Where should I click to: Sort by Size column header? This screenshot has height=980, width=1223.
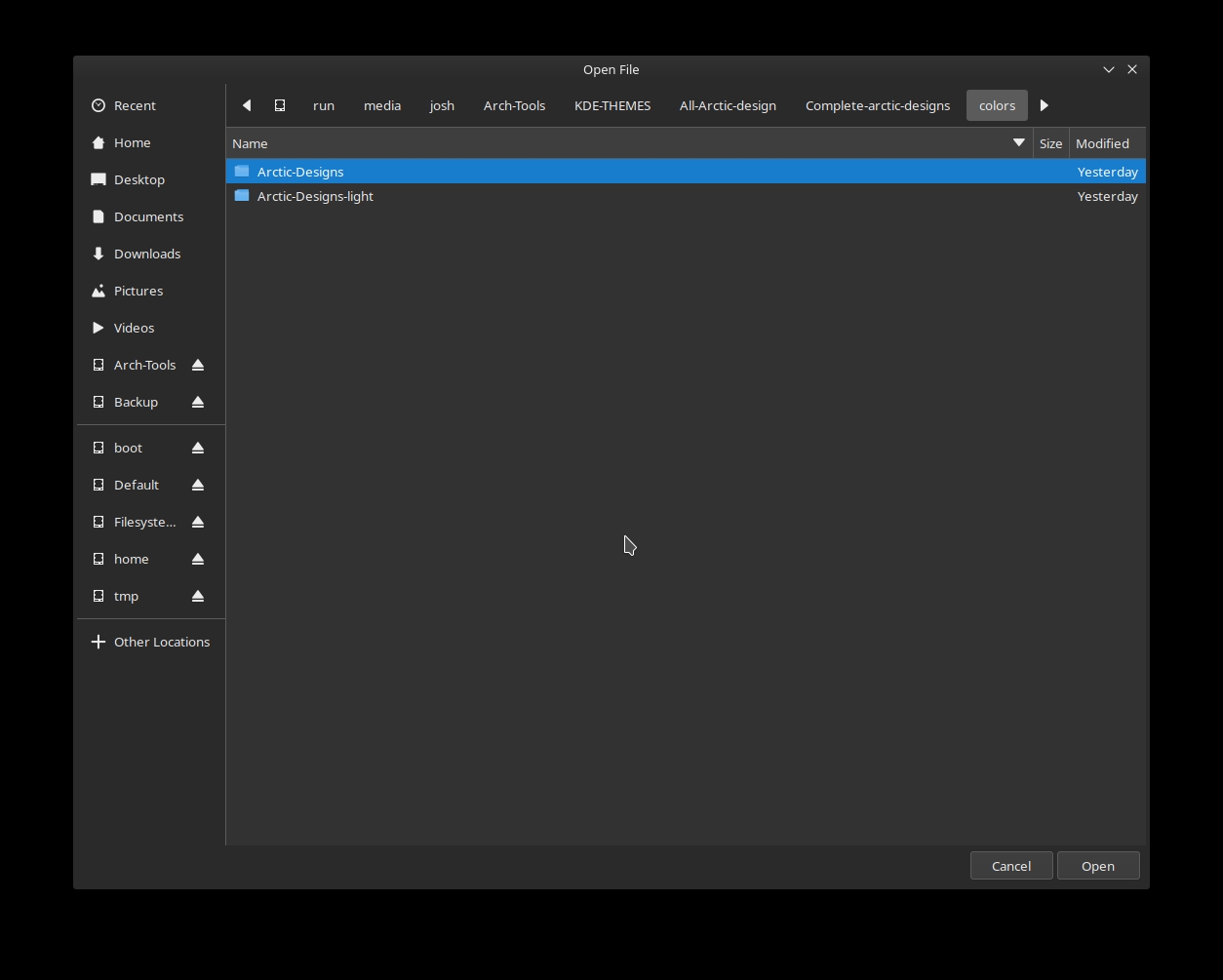click(1050, 143)
